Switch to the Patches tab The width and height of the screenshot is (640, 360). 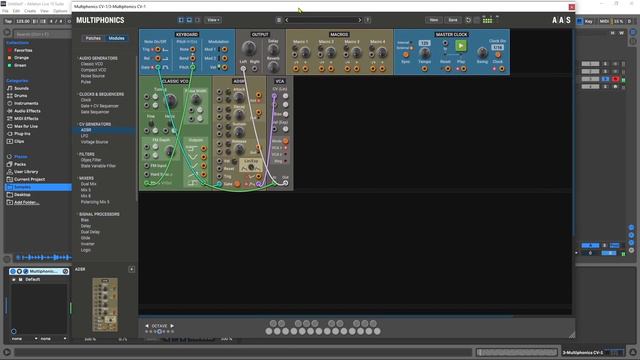(x=93, y=38)
